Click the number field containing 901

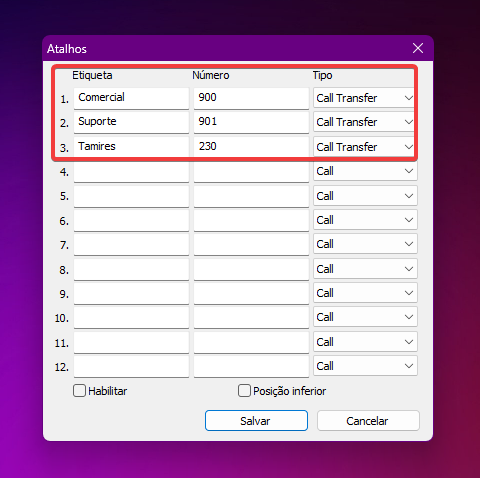pyautogui.click(x=251, y=122)
